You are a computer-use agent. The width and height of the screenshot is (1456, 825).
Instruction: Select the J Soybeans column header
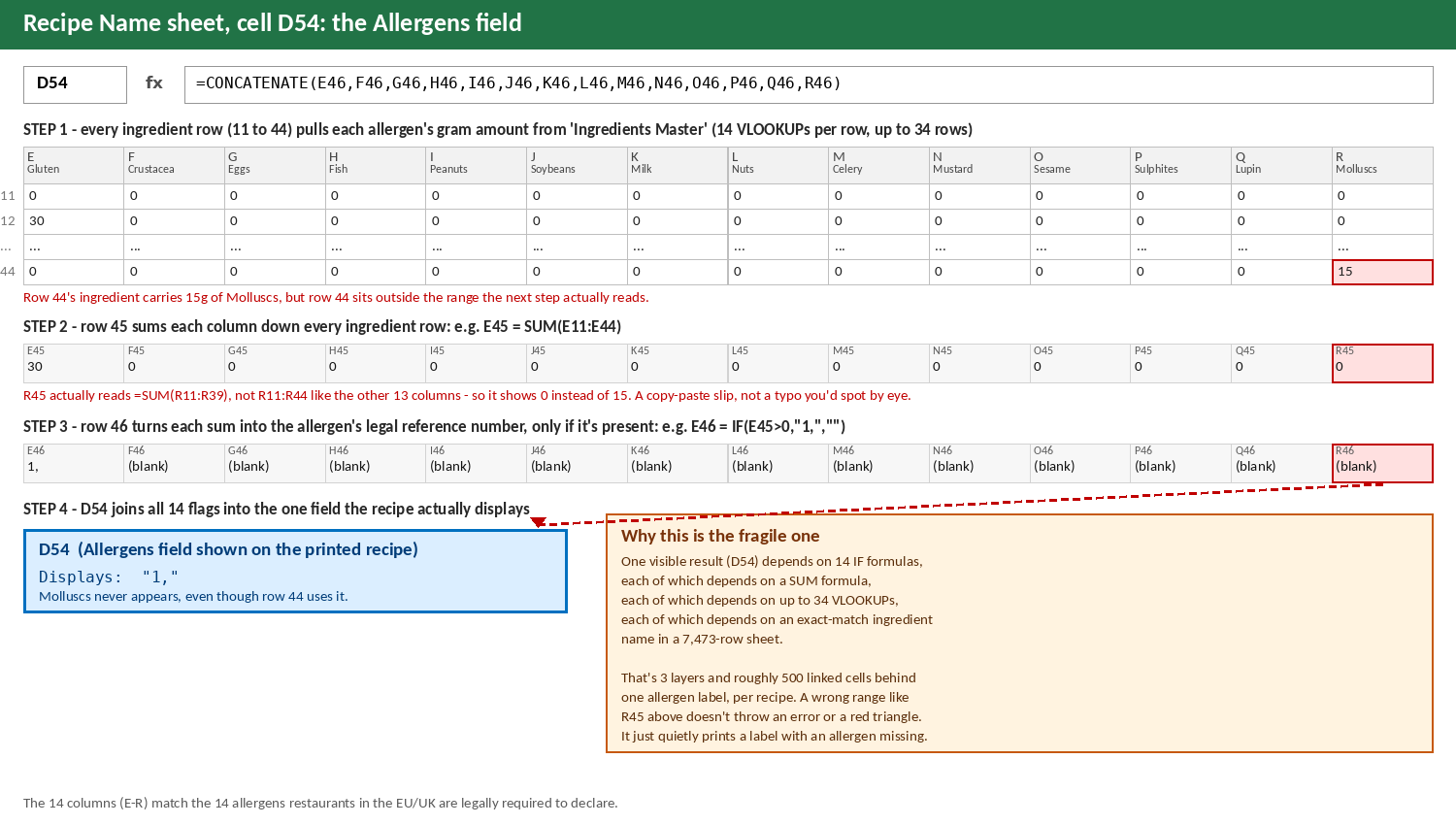click(x=578, y=165)
